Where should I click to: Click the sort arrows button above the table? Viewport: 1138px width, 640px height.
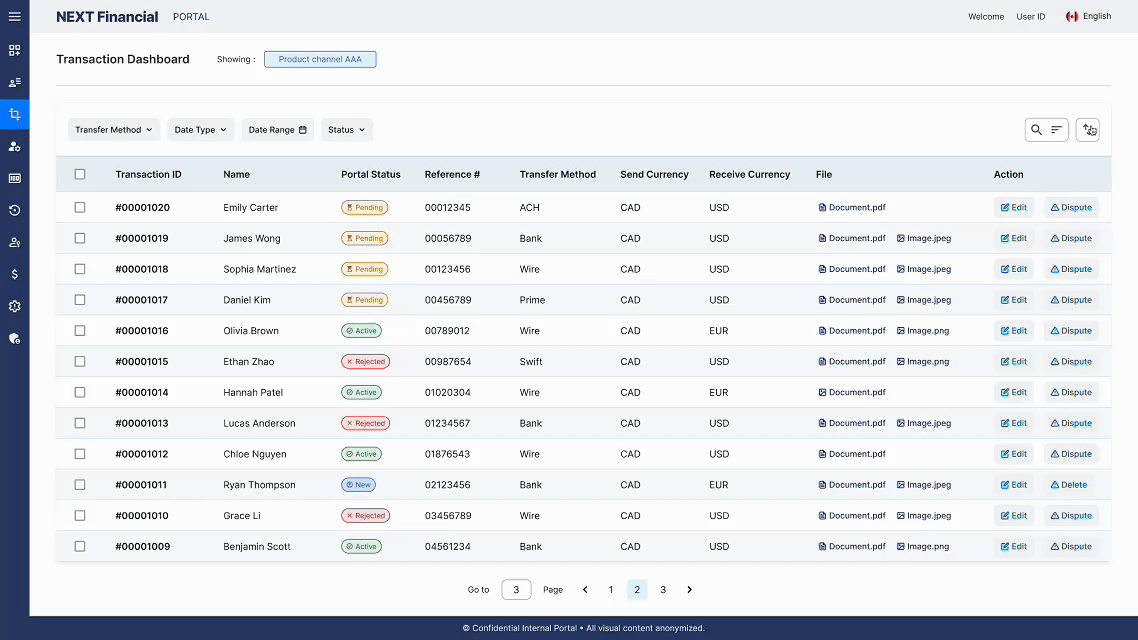(x=1088, y=130)
